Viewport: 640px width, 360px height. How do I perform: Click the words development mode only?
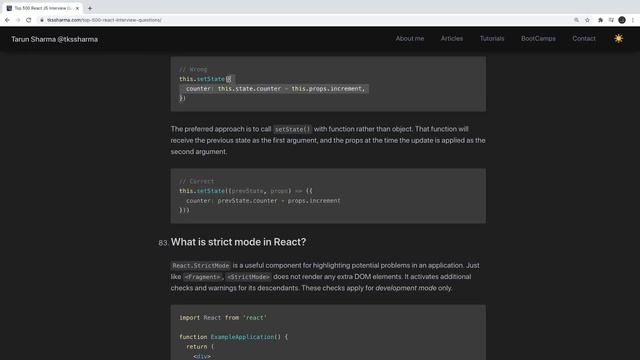click(x=413, y=288)
